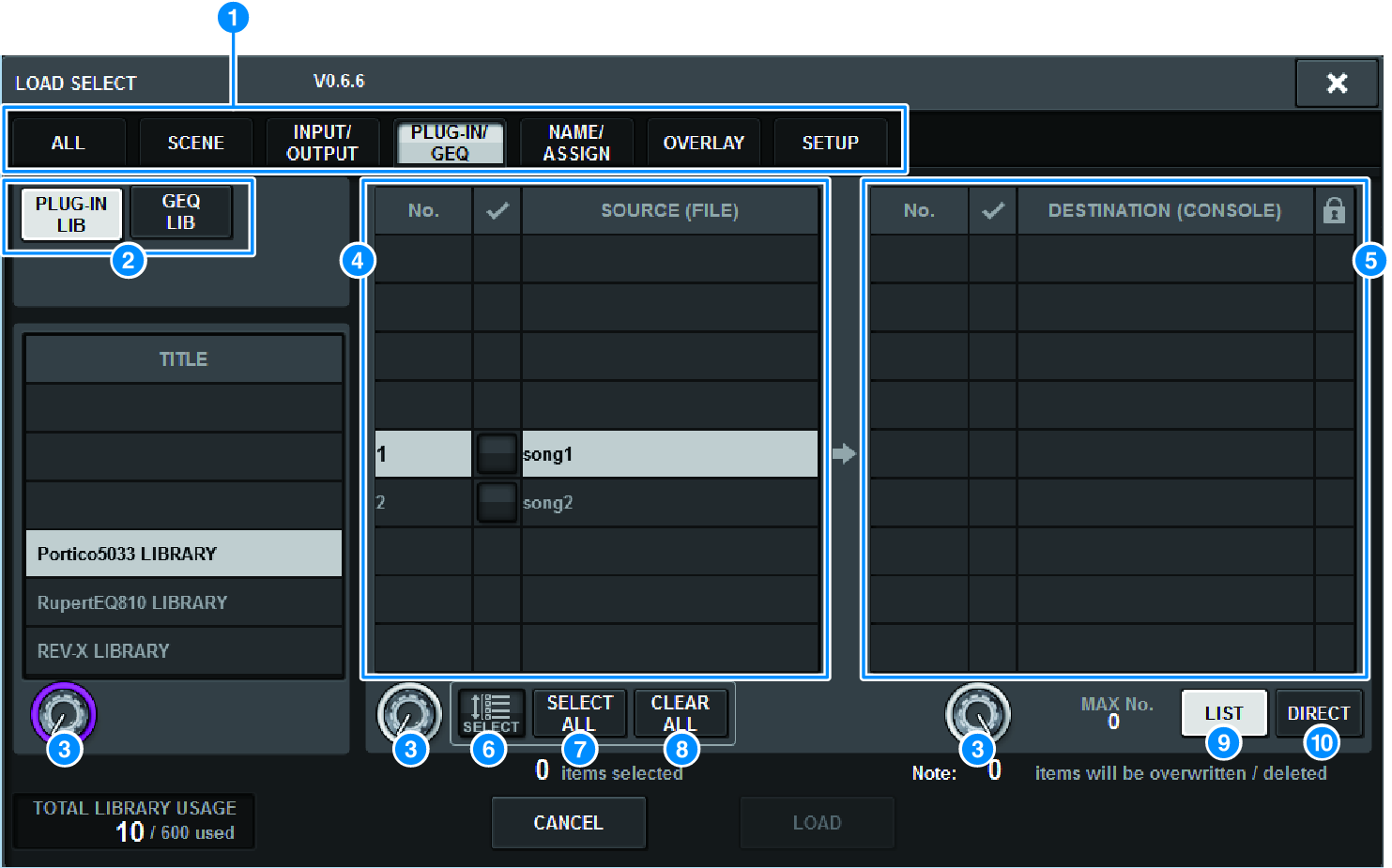Viewport: 1392px width, 868px height.
Task: Turn the scroll knob under the SOURCE list
Action: click(x=410, y=714)
